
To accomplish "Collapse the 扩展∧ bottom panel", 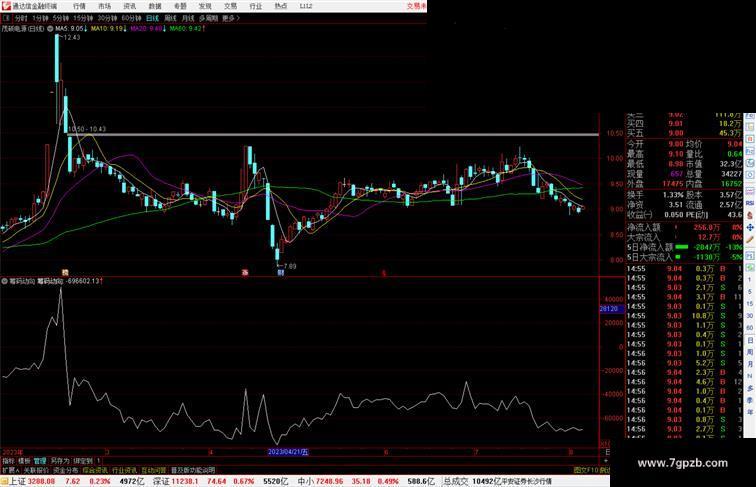I will click(11, 470).
